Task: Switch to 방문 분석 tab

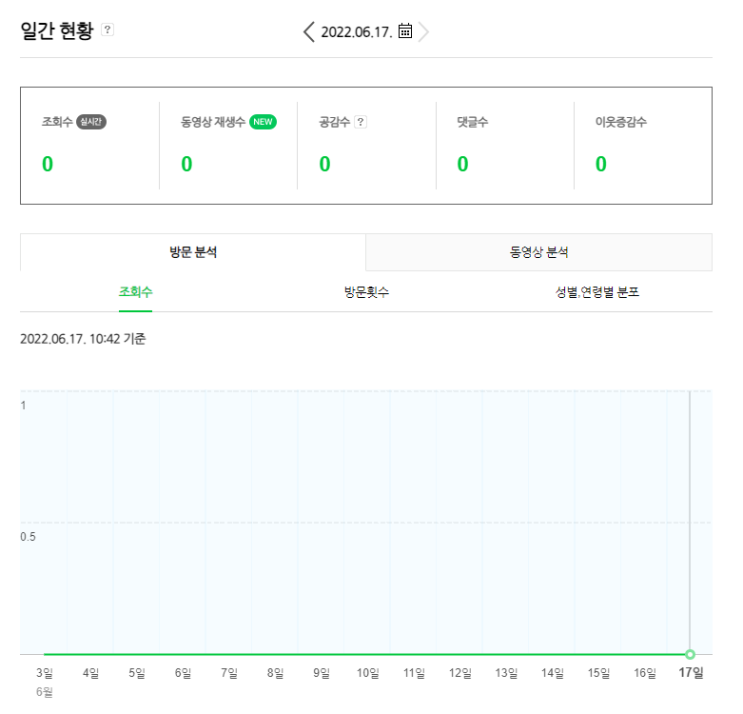Action: pyautogui.click(x=193, y=252)
